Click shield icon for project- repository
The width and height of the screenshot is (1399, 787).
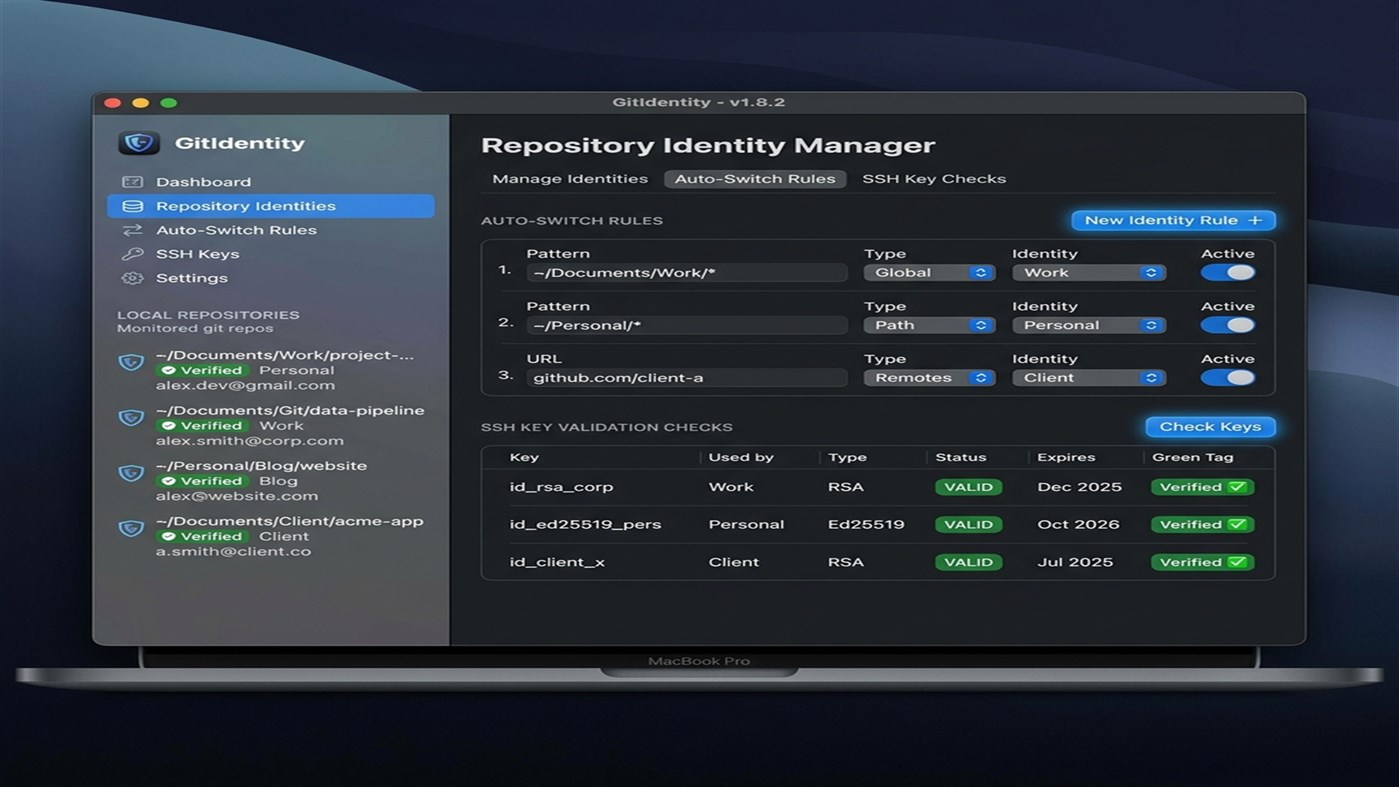[131, 362]
